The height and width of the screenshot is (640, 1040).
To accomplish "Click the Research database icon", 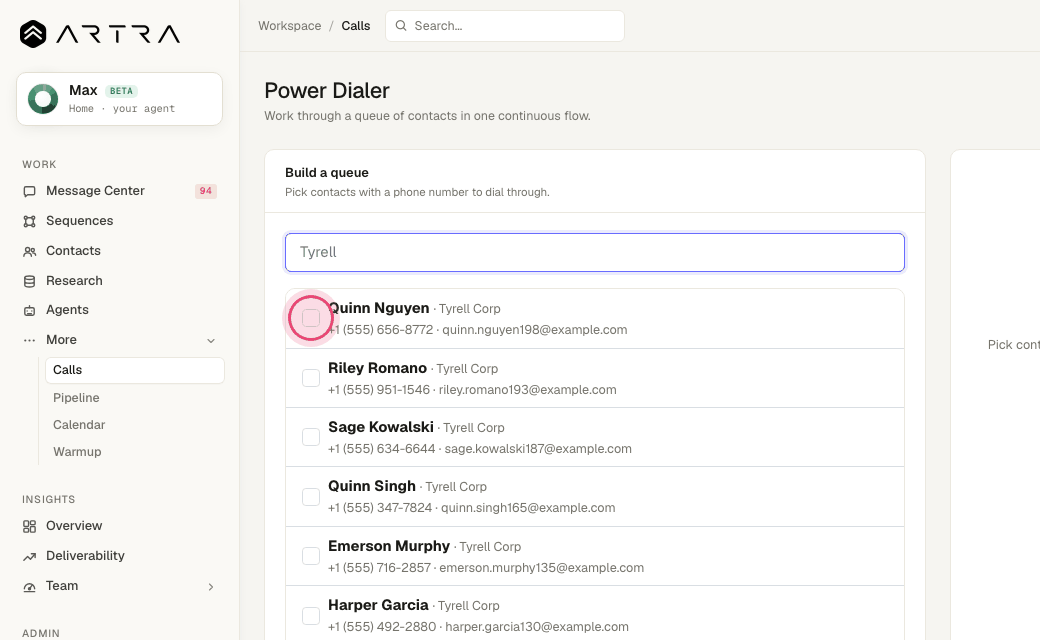I will pyautogui.click(x=29, y=281).
